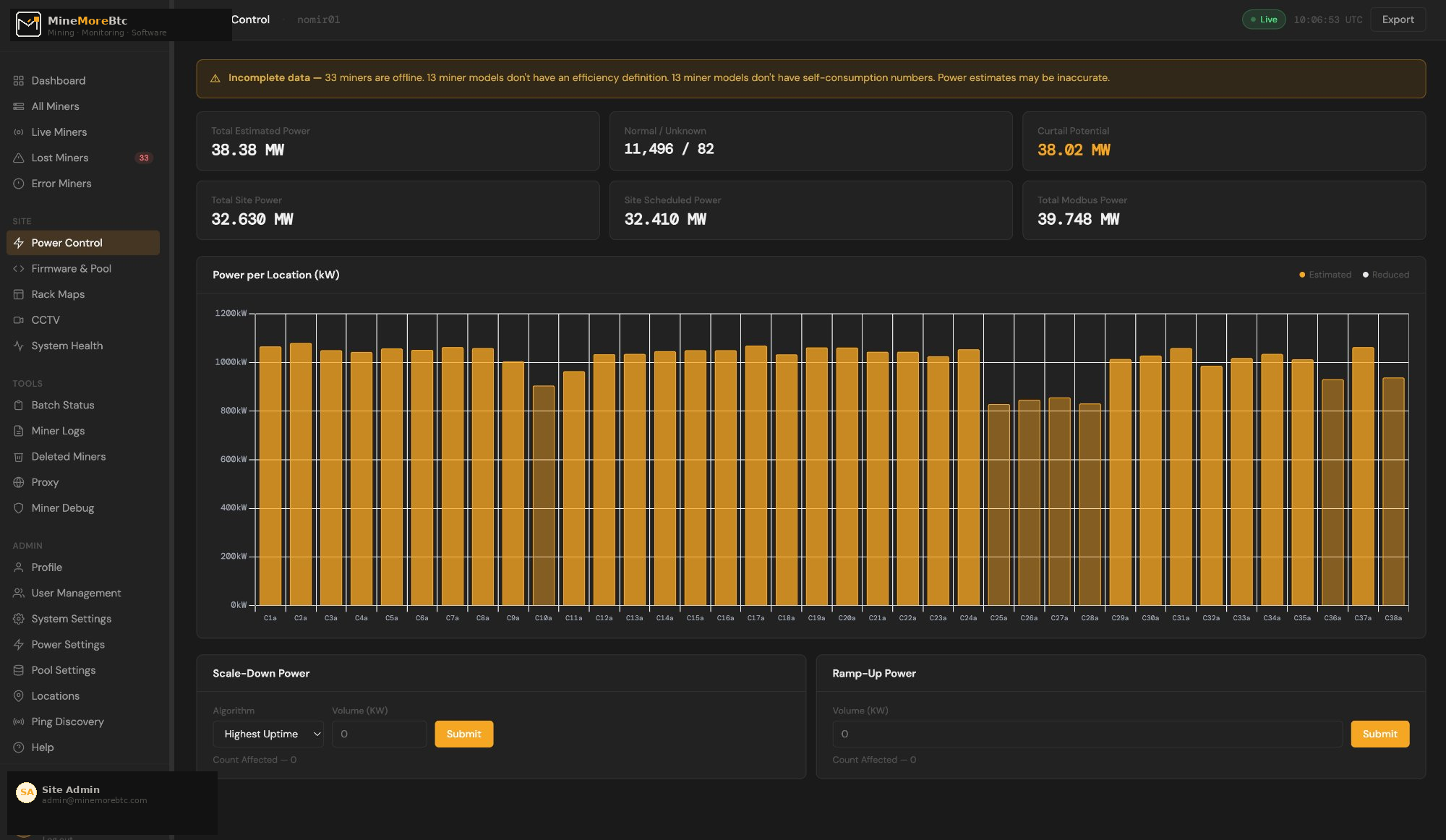The width and height of the screenshot is (1446, 840).
Task: Select the Live Miners icon
Action: [19, 132]
